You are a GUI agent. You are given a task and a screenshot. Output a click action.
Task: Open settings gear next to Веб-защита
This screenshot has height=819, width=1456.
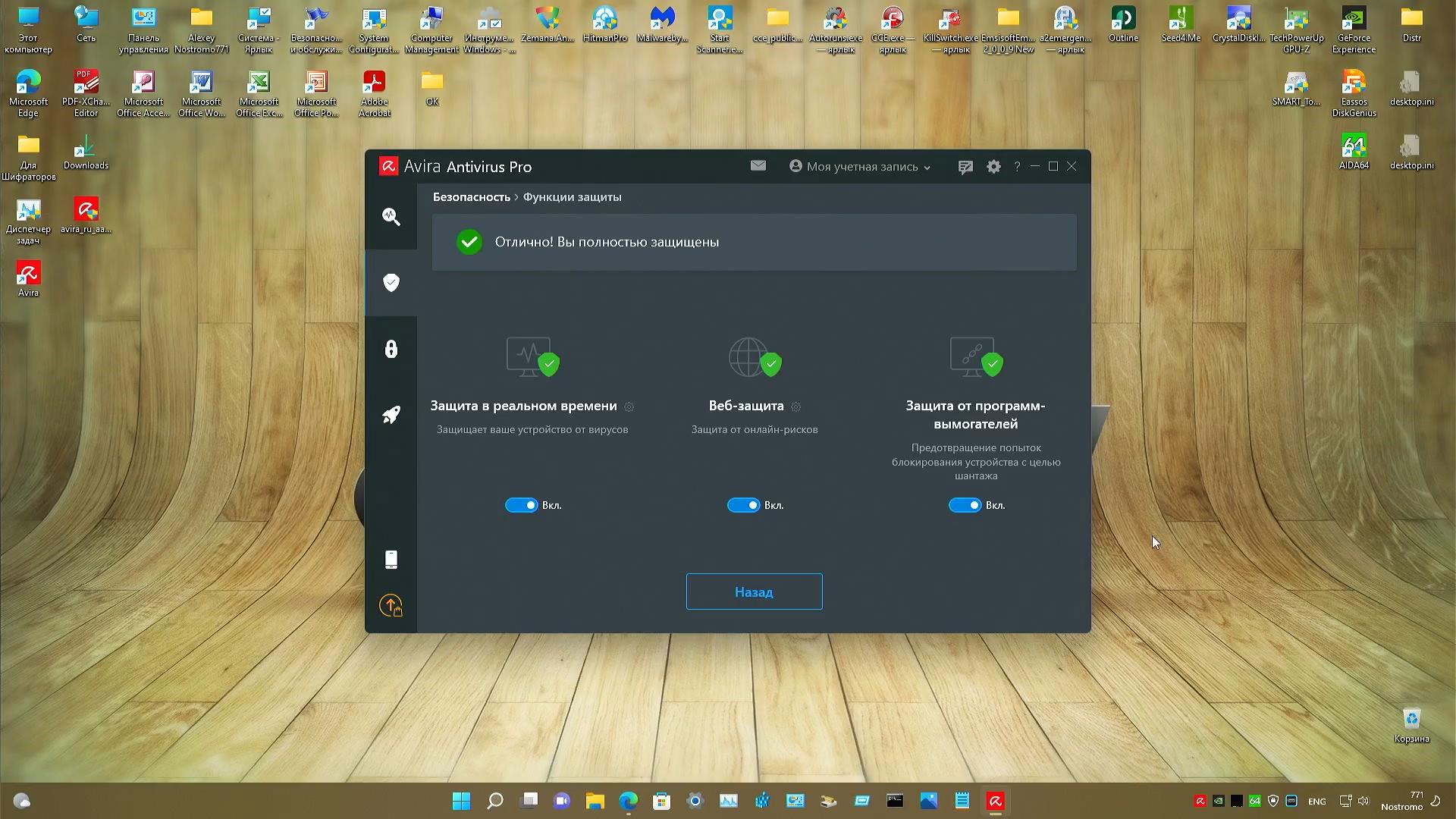(795, 406)
